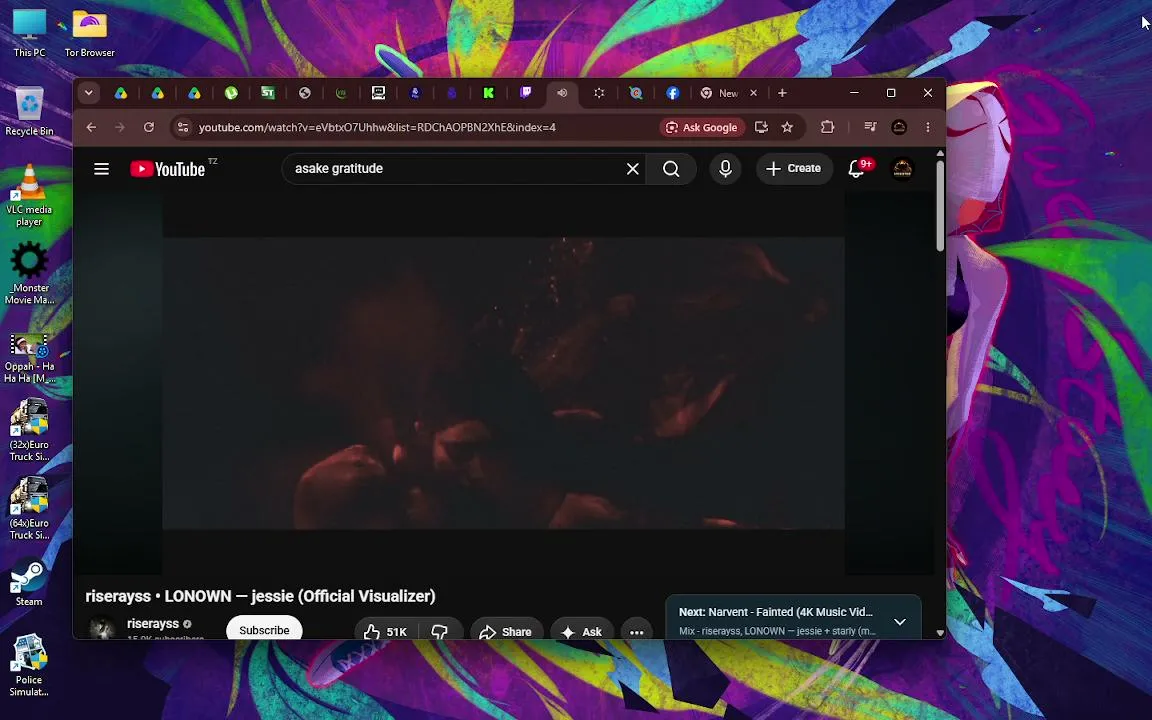Open YouTube notifications bell
This screenshot has height=720, width=1152.
tap(857, 169)
